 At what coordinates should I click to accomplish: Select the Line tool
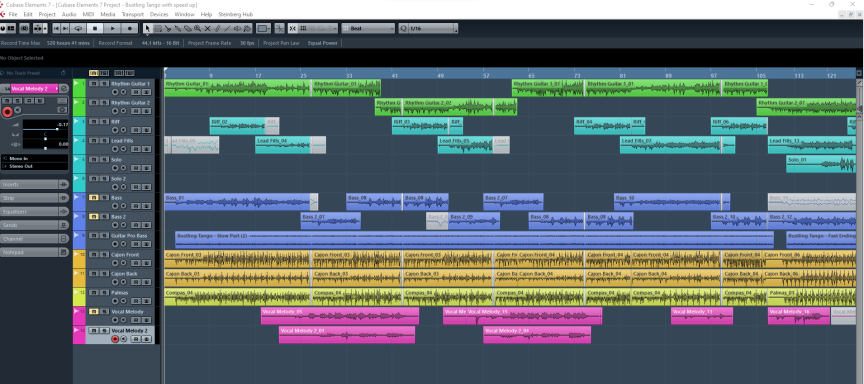click(227, 28)
